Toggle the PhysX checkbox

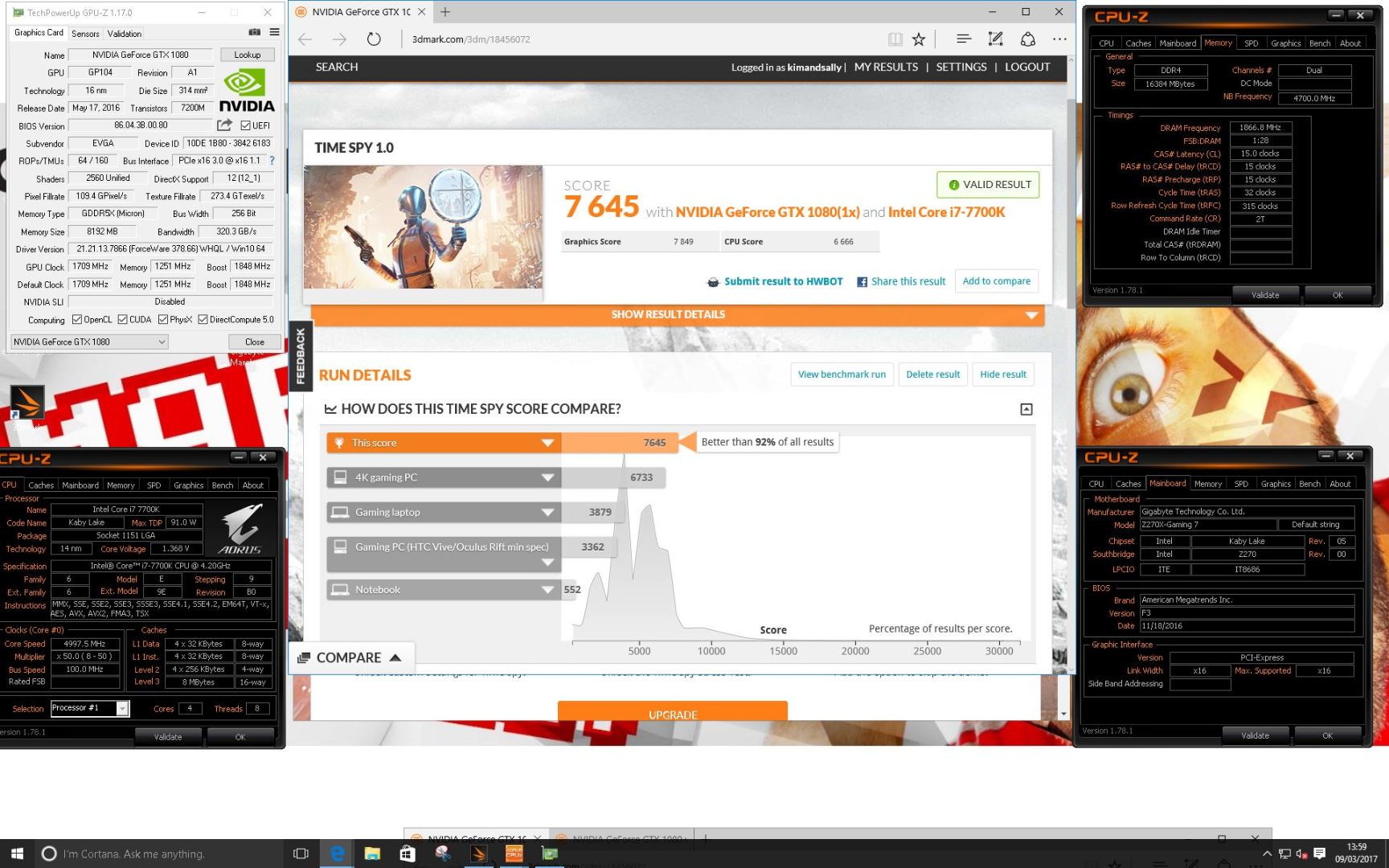click(163, 319)
